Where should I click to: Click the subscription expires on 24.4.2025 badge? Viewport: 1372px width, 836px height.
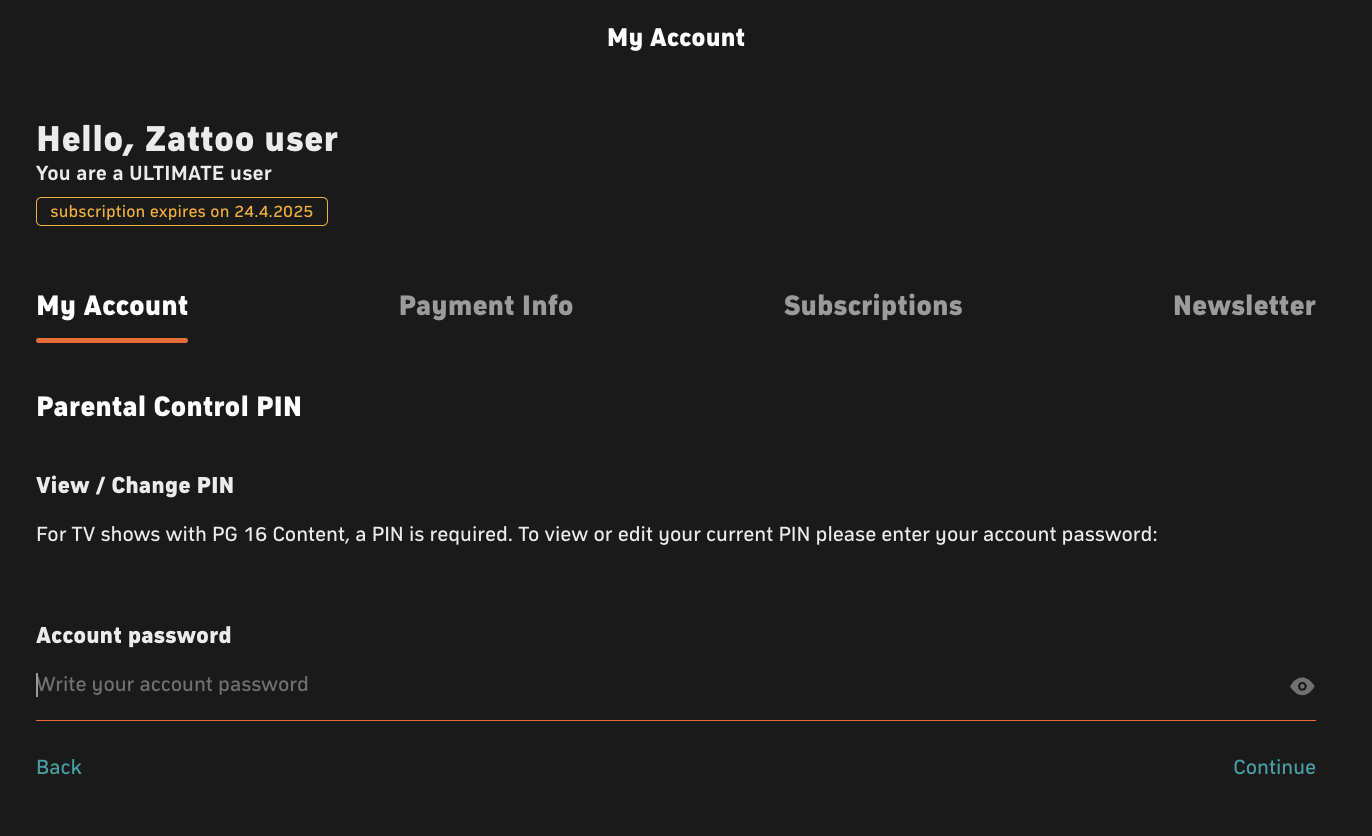pyautogui.click(x=182, y=212)
